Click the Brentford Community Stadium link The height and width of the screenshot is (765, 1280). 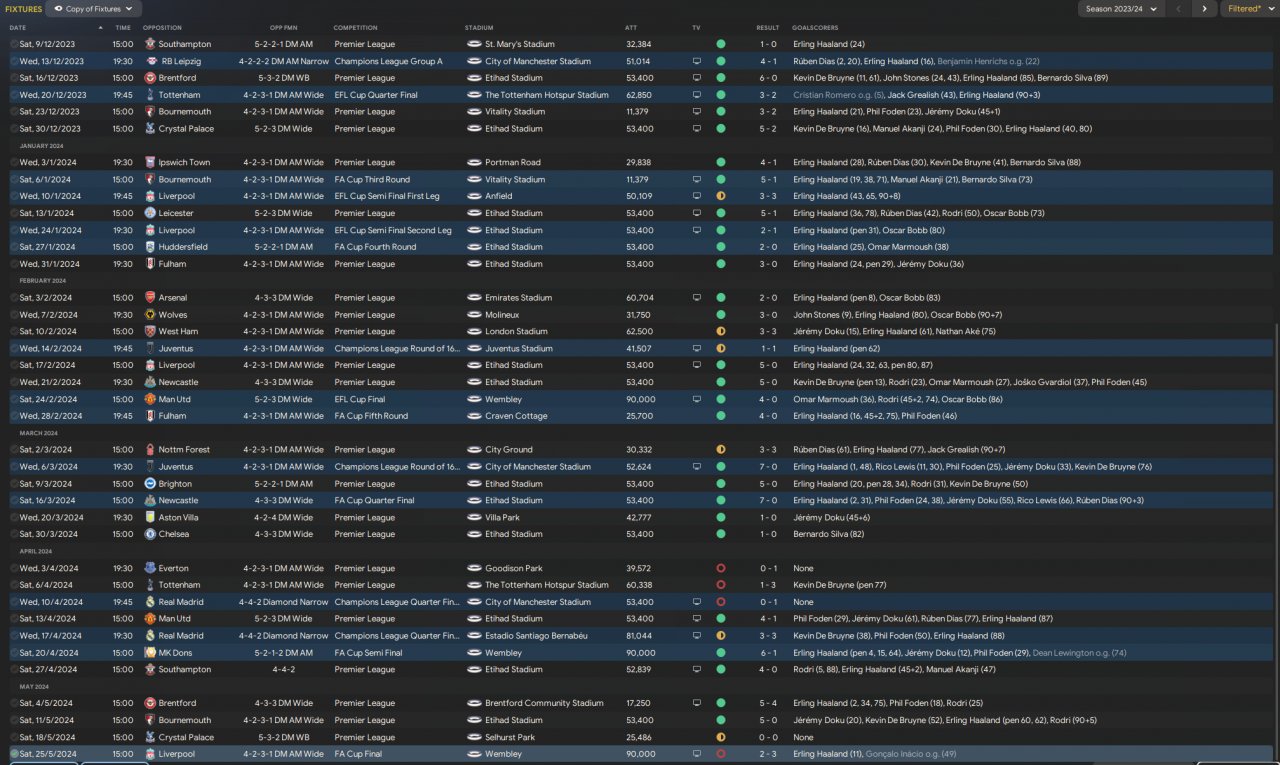coord(544,703)
